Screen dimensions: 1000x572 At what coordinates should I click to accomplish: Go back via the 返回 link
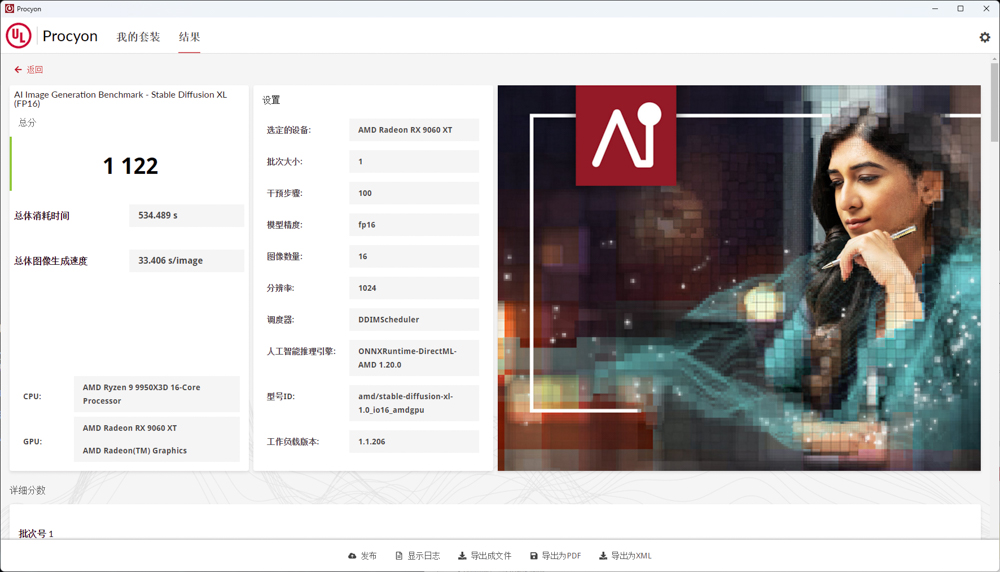(35, 70)
